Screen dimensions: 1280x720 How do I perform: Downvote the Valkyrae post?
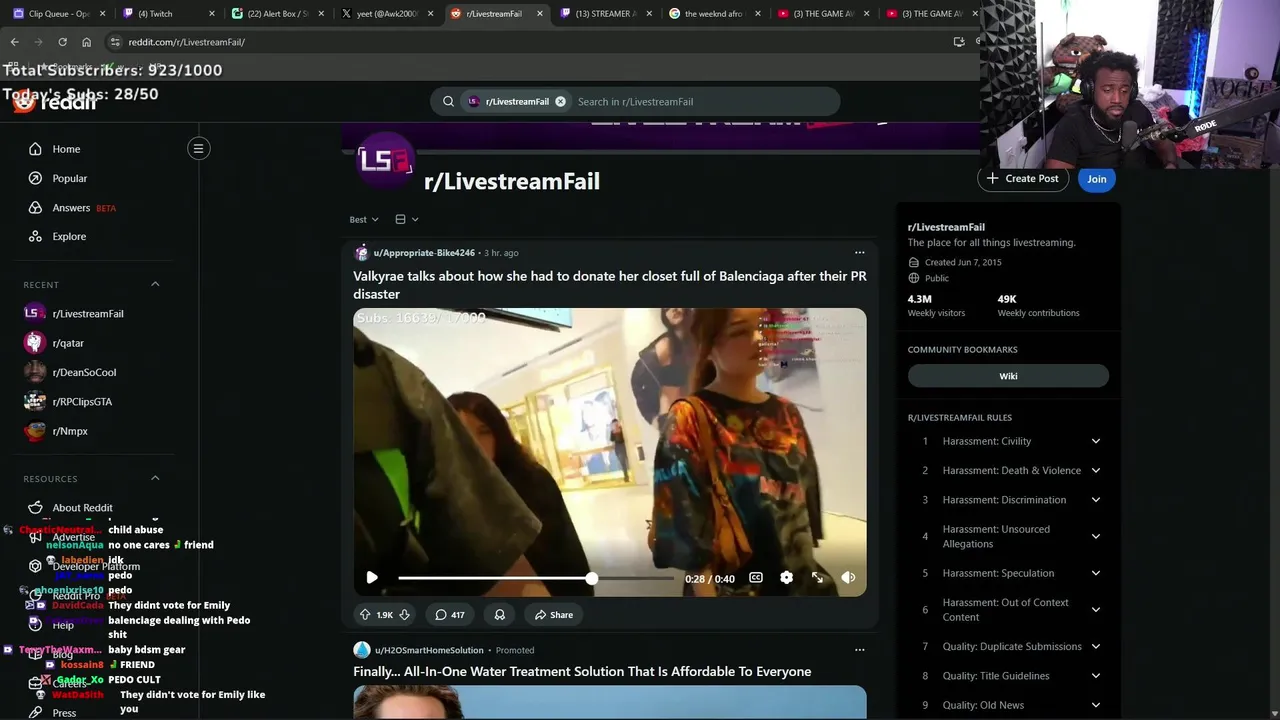(x=404, y=615)
